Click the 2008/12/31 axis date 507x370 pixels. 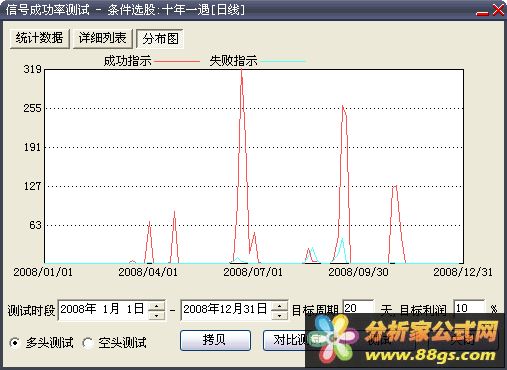[463, 272]
